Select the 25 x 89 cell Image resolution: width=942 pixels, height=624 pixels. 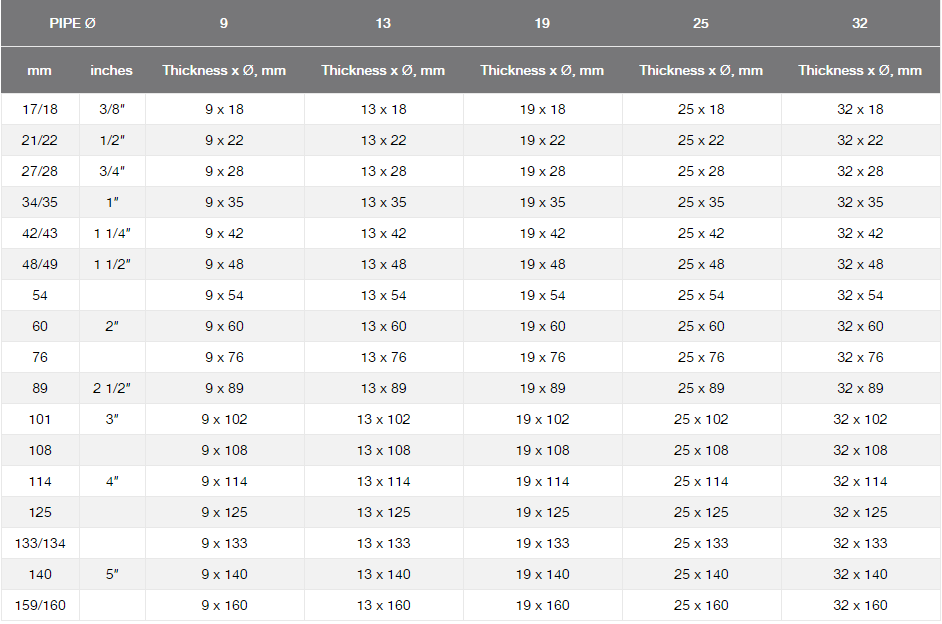point(701,388)
